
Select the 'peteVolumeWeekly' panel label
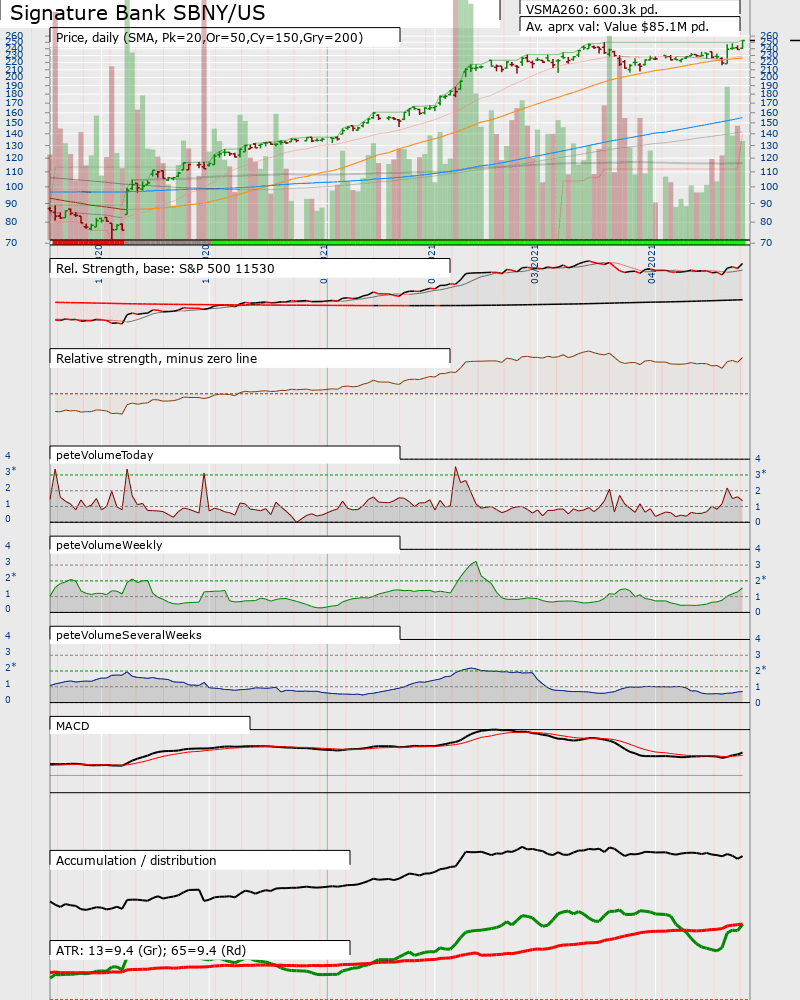click(109, 545)
